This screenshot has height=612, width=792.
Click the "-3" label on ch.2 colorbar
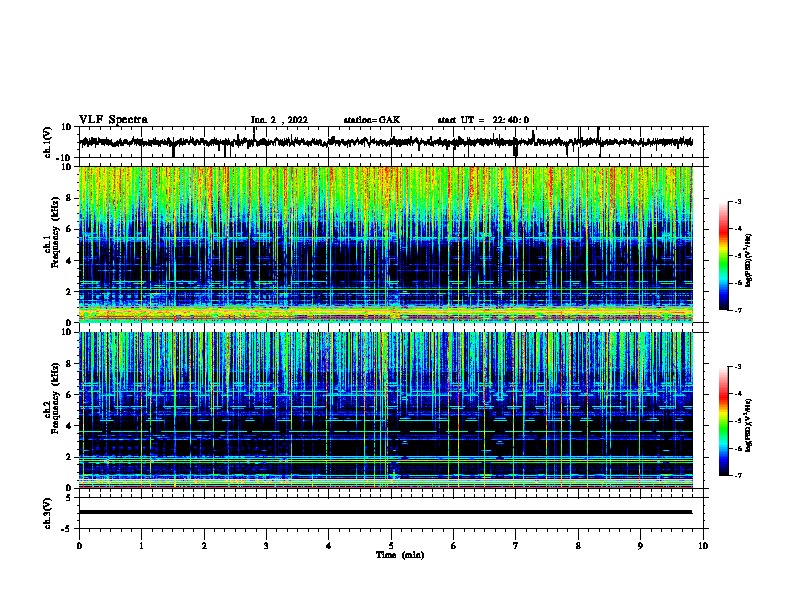point(738,367)
